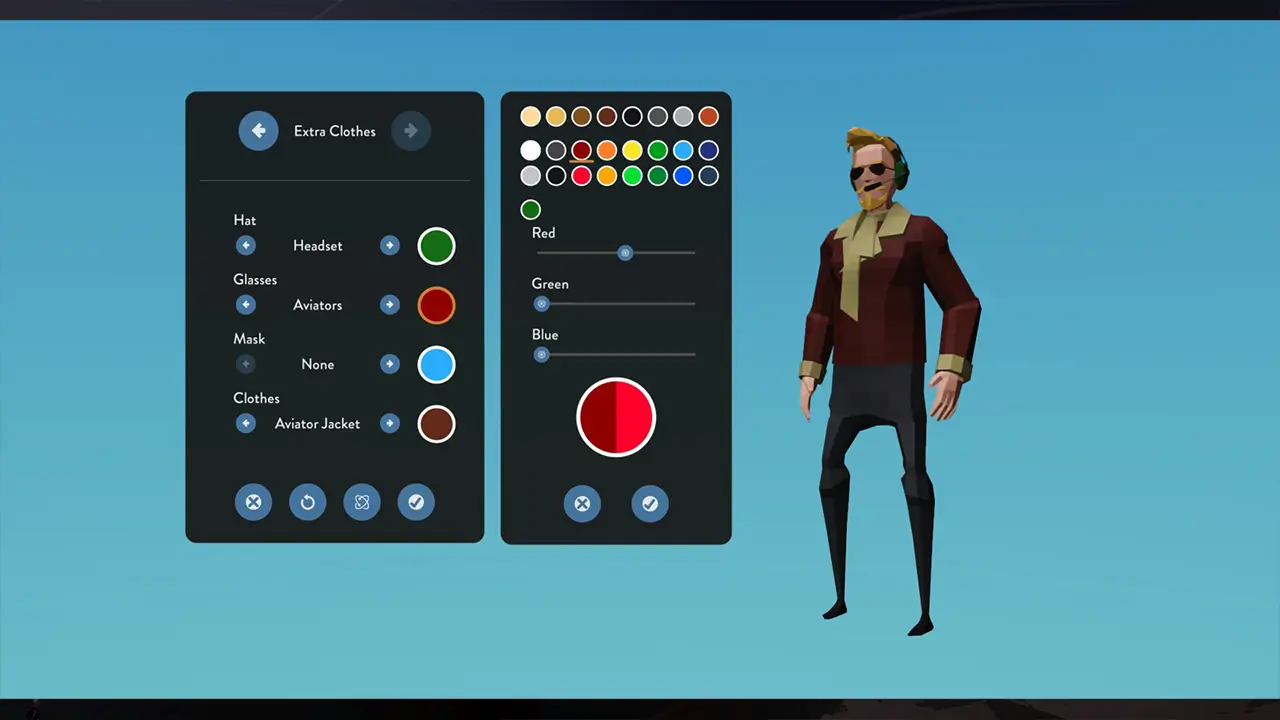
Task: Select previous Glasses style before Aviators
Action: tap(246, 305)
